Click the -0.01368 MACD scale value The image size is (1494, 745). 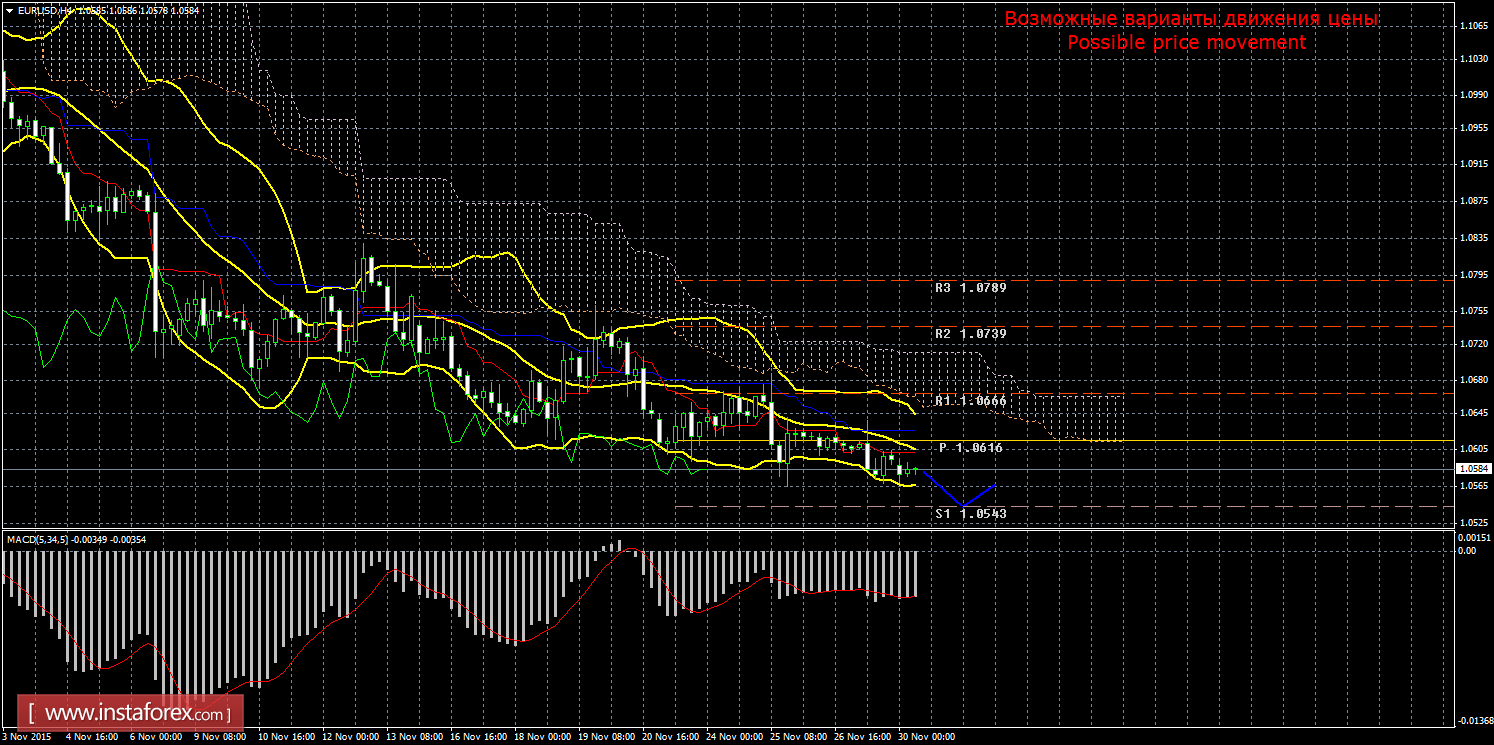click(1472, 720)
